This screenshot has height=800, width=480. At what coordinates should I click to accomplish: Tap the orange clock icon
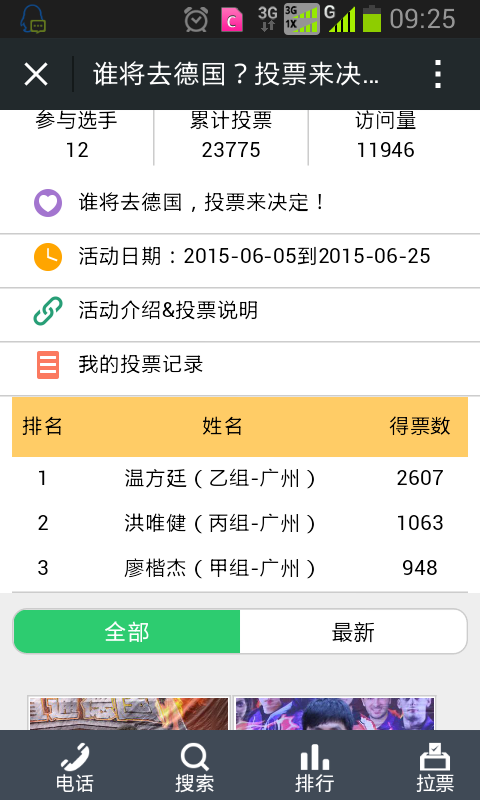click(x=48, y=257)
